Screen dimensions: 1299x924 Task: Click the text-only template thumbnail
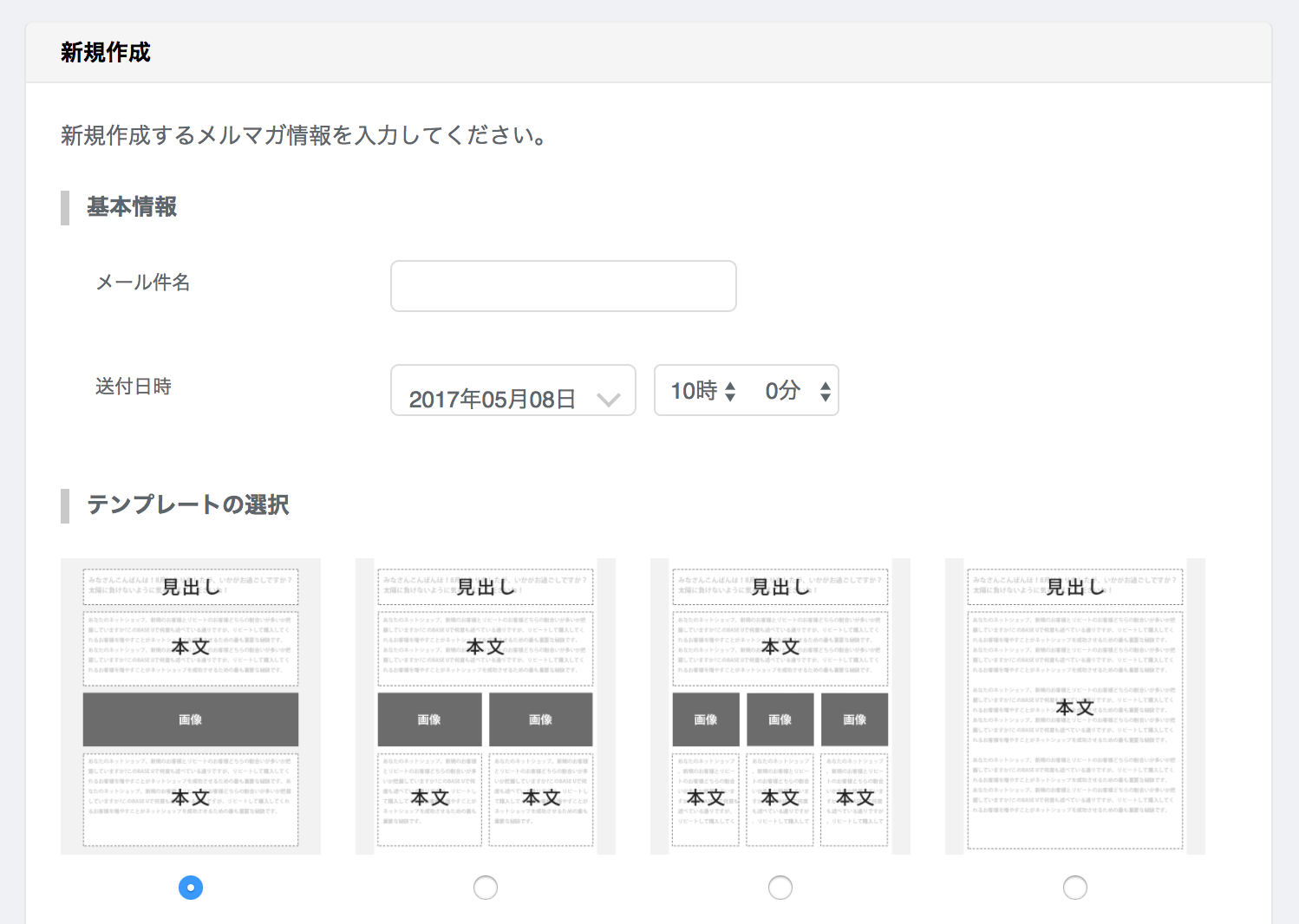point(1075,706)
